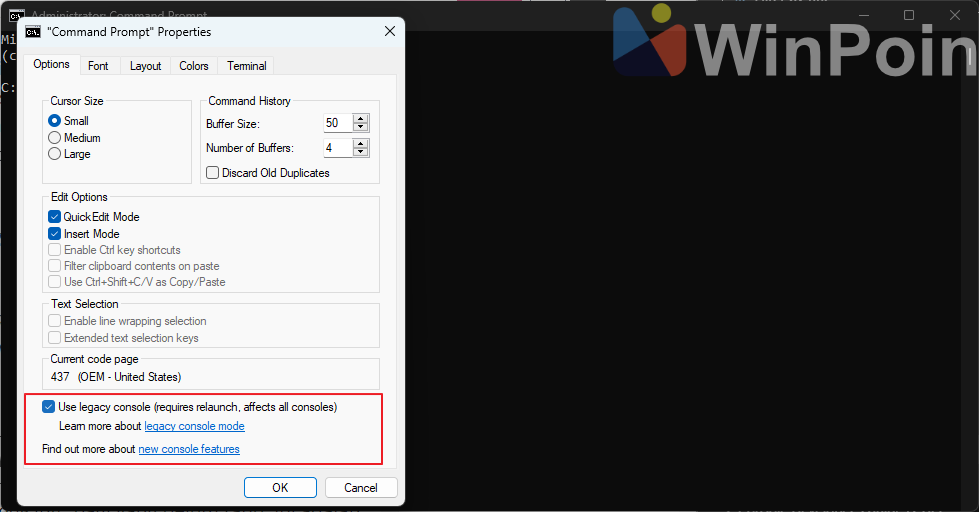Increase Number of Buffers with up arrow
This screenshot has height=512, width=979.
(x=361, y=143)
